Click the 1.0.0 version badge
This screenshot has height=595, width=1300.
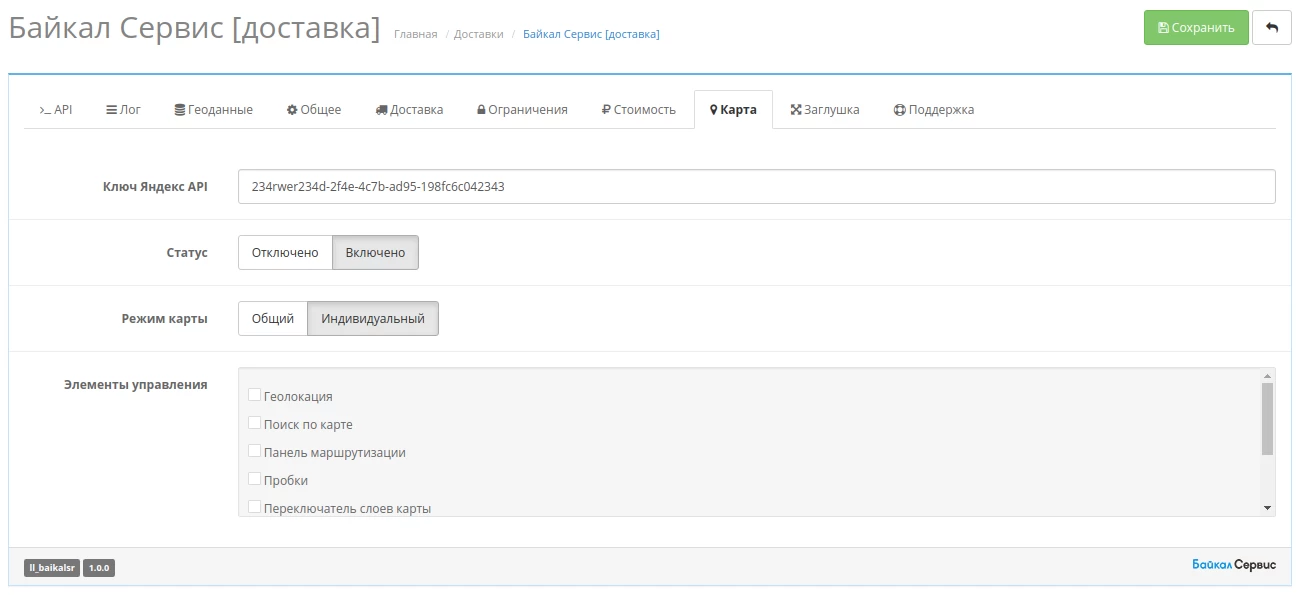(99, 568)
